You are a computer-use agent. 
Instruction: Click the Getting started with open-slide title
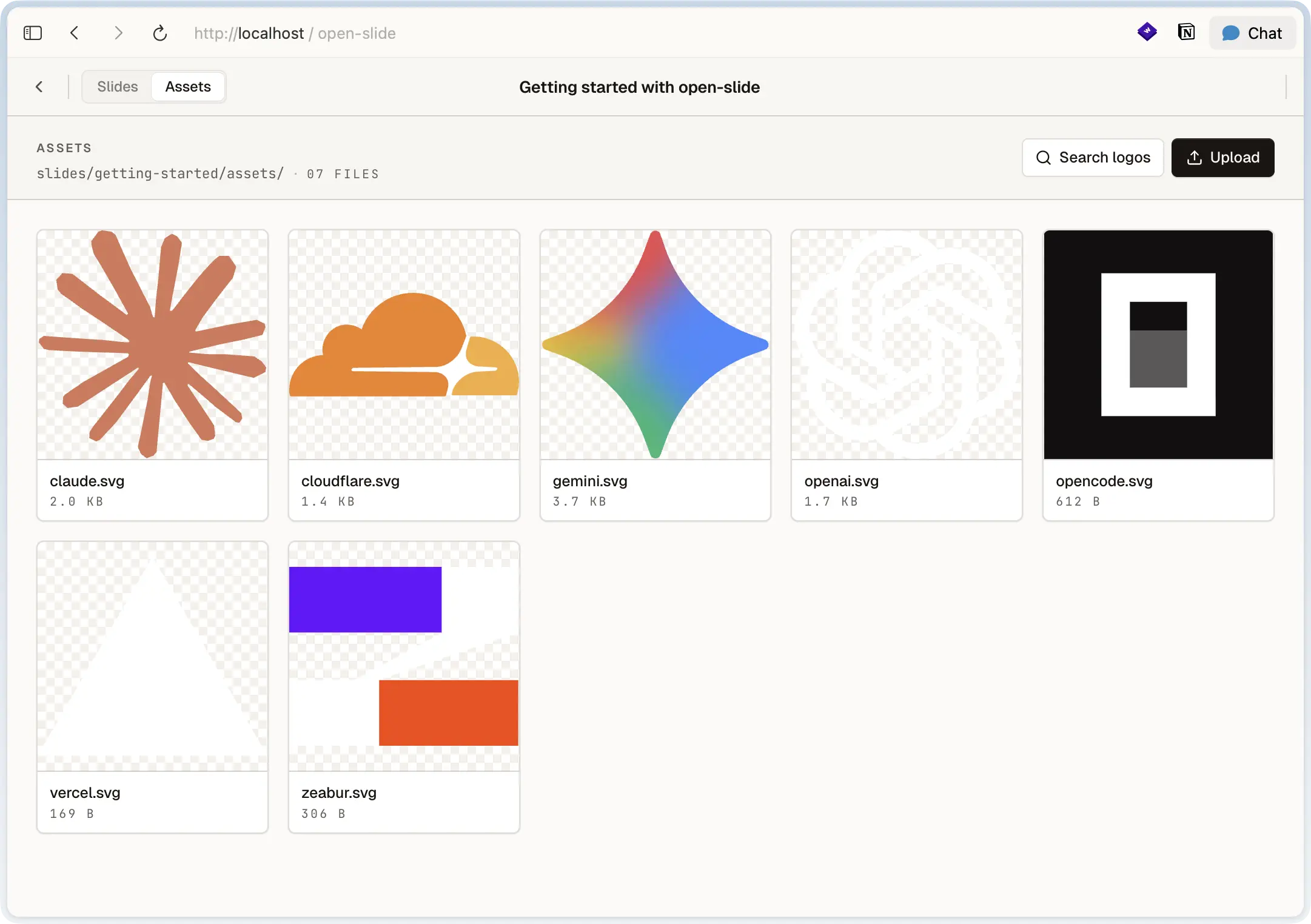tap(639, 87)
